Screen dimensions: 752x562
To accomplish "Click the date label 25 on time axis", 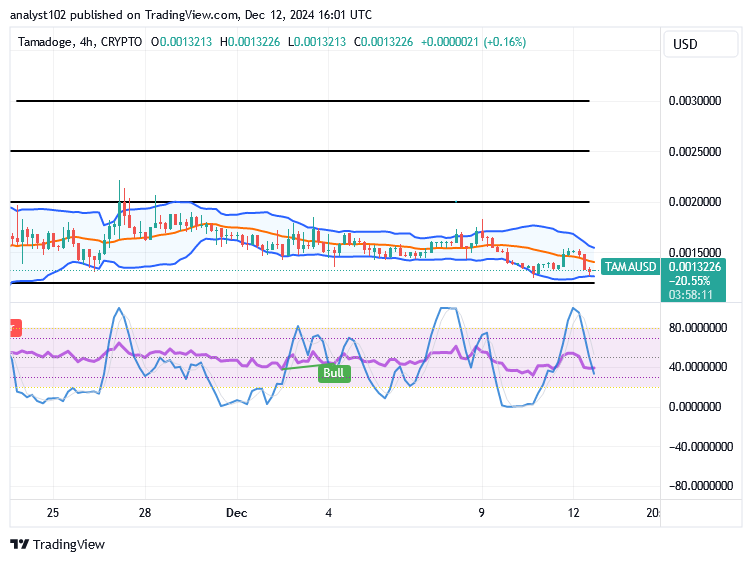I will click(53, 513).
